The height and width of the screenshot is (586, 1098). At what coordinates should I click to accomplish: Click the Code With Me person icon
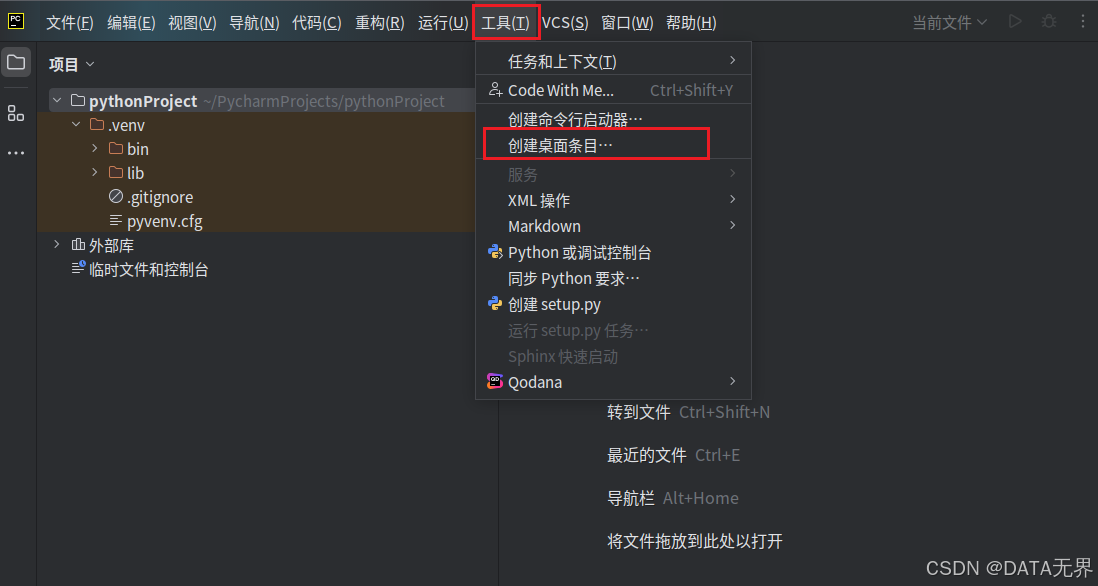point(495,90)
